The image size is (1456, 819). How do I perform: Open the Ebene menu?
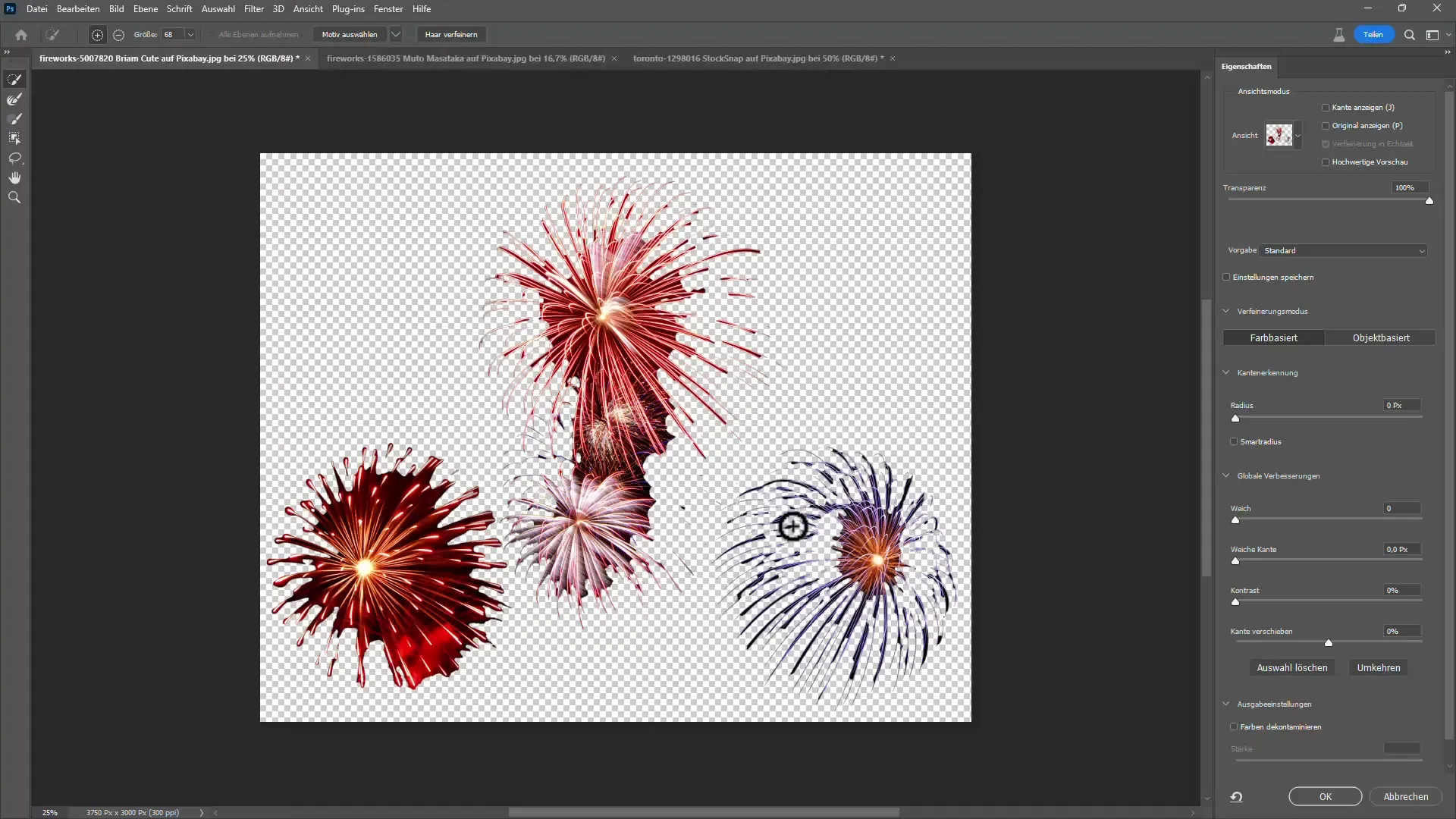coord(146,9)
